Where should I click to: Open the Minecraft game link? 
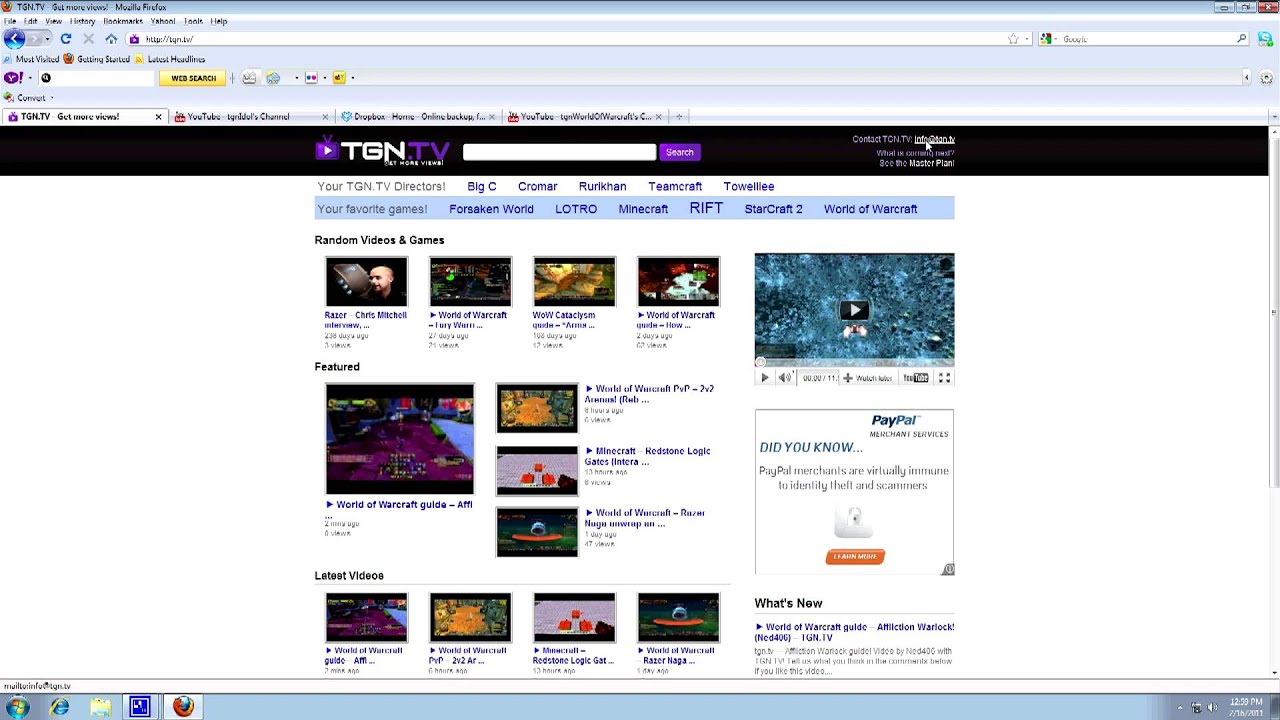(x=643, y=209)
